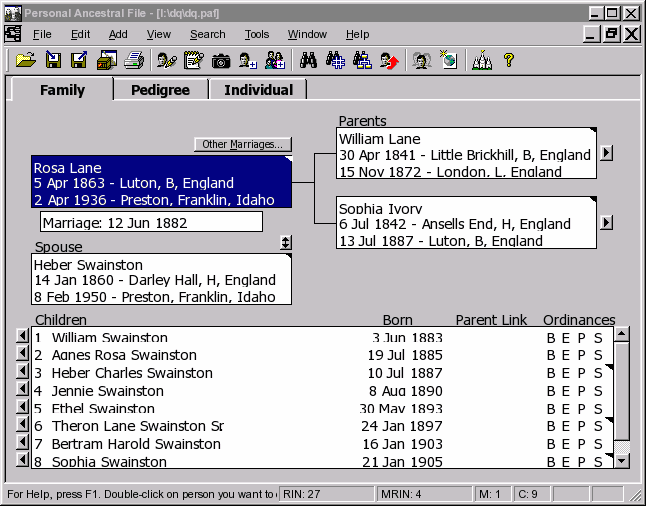Click the children list scrollbar thumb
Image resolution: width=646 pixels, height=506 pixels.
click(622, 391)
